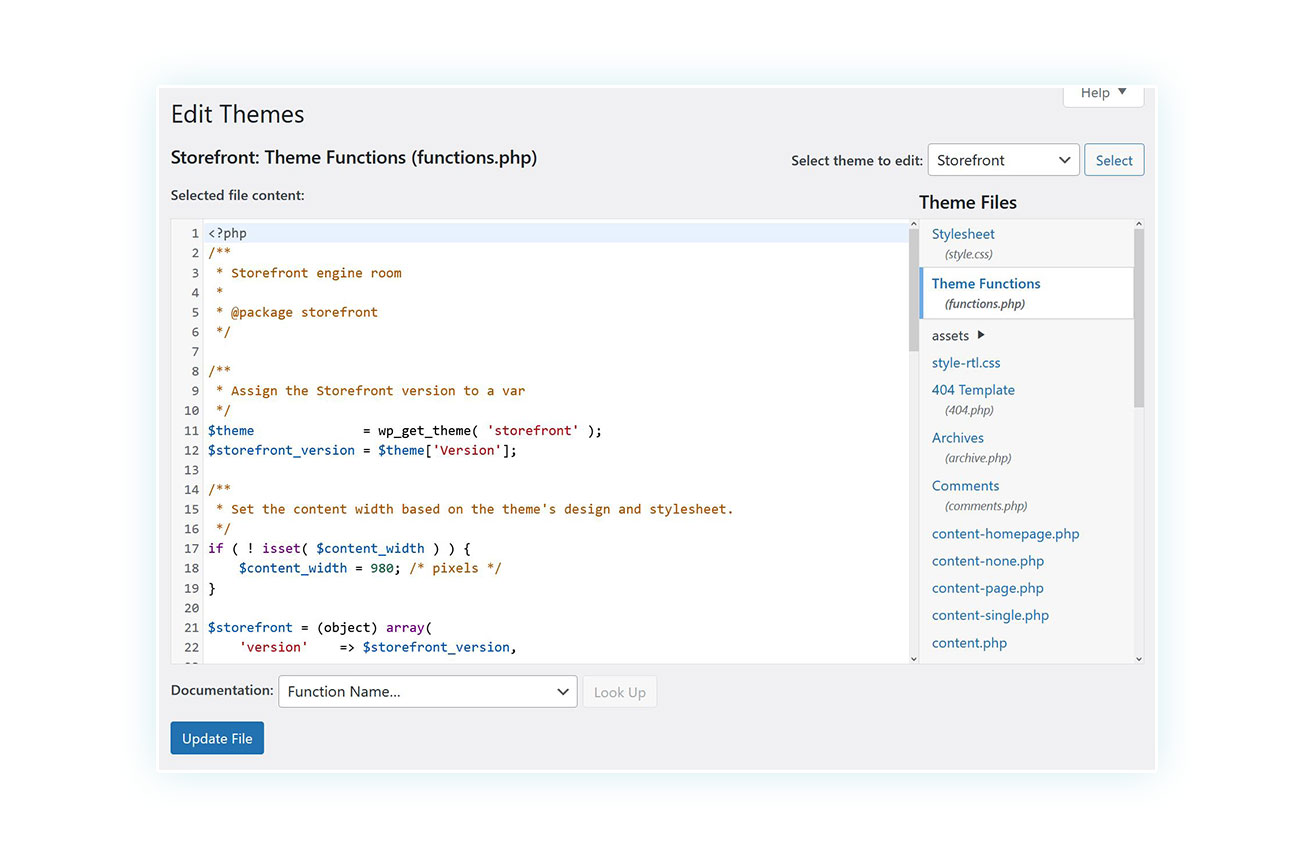Click the 'Theme Files' heading
This screenshot has width=1300, height=859.
pos(968,202)
